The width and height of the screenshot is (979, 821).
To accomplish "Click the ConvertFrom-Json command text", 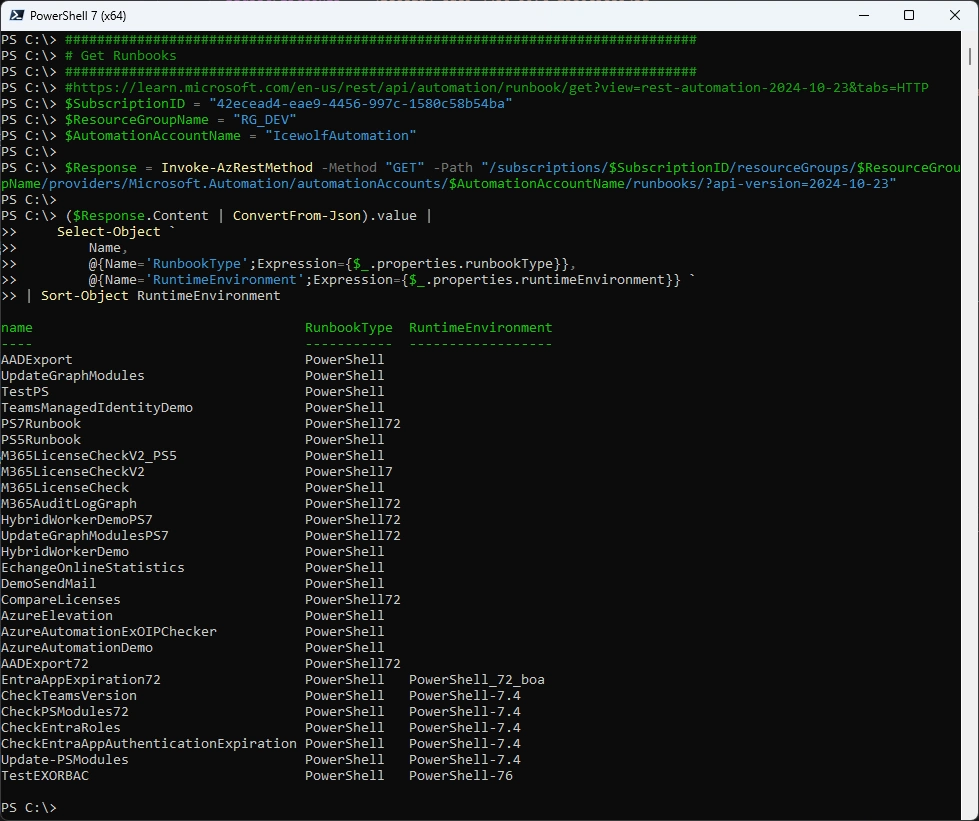I will pos(297,215).
